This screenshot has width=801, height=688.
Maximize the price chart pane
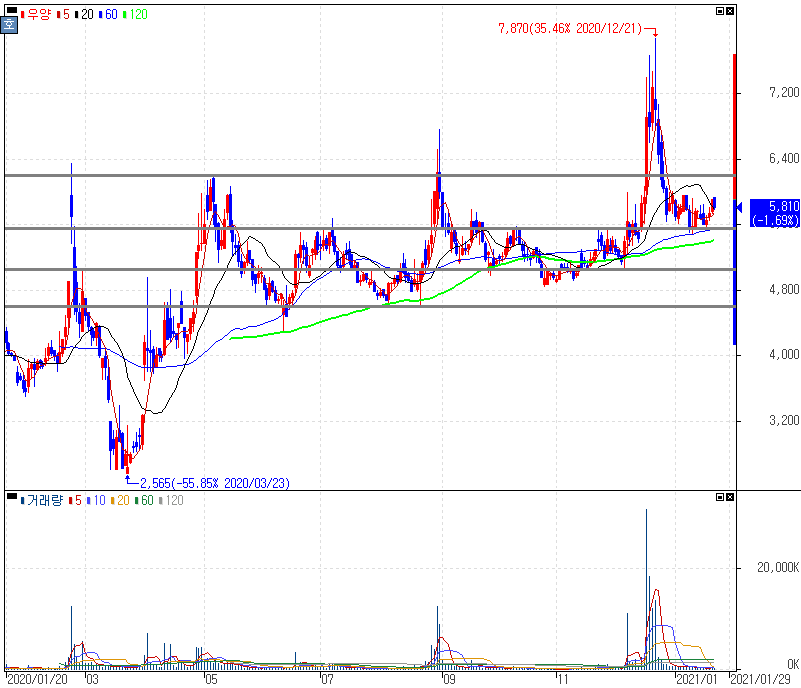720,11
